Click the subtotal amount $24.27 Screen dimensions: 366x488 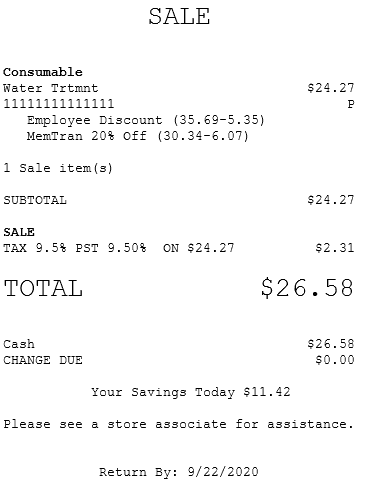click(x=330, y=200)
